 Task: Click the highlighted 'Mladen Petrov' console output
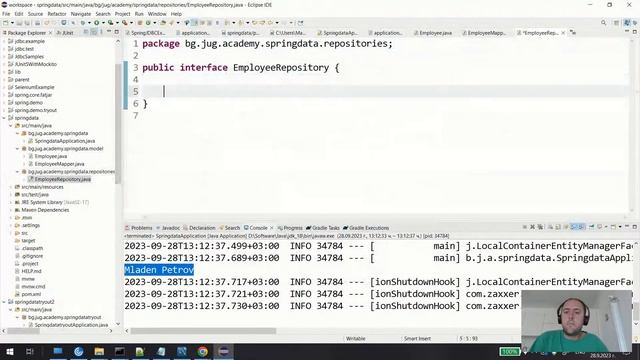point(159,270)
